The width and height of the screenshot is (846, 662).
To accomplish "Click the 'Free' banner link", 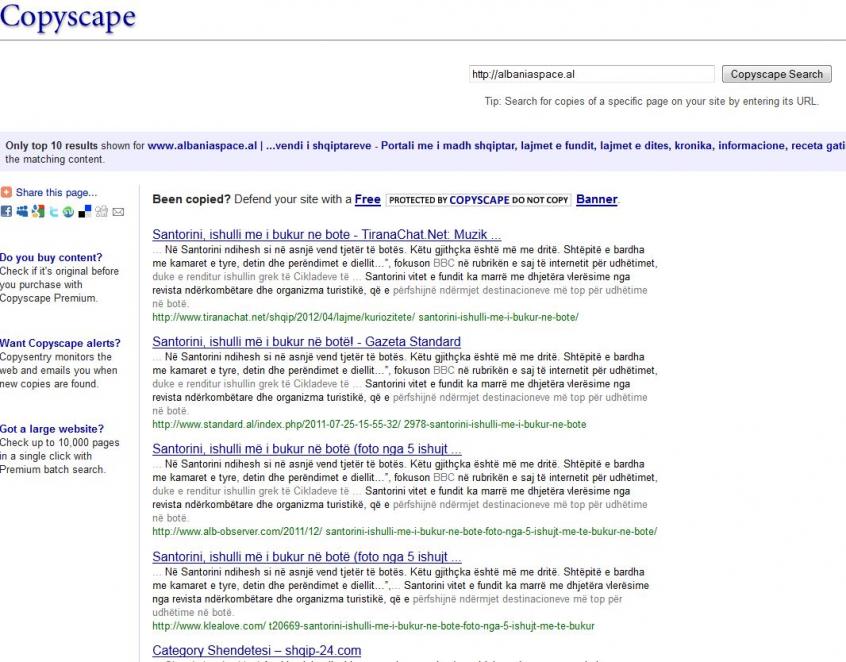I will tap(367, 199).
